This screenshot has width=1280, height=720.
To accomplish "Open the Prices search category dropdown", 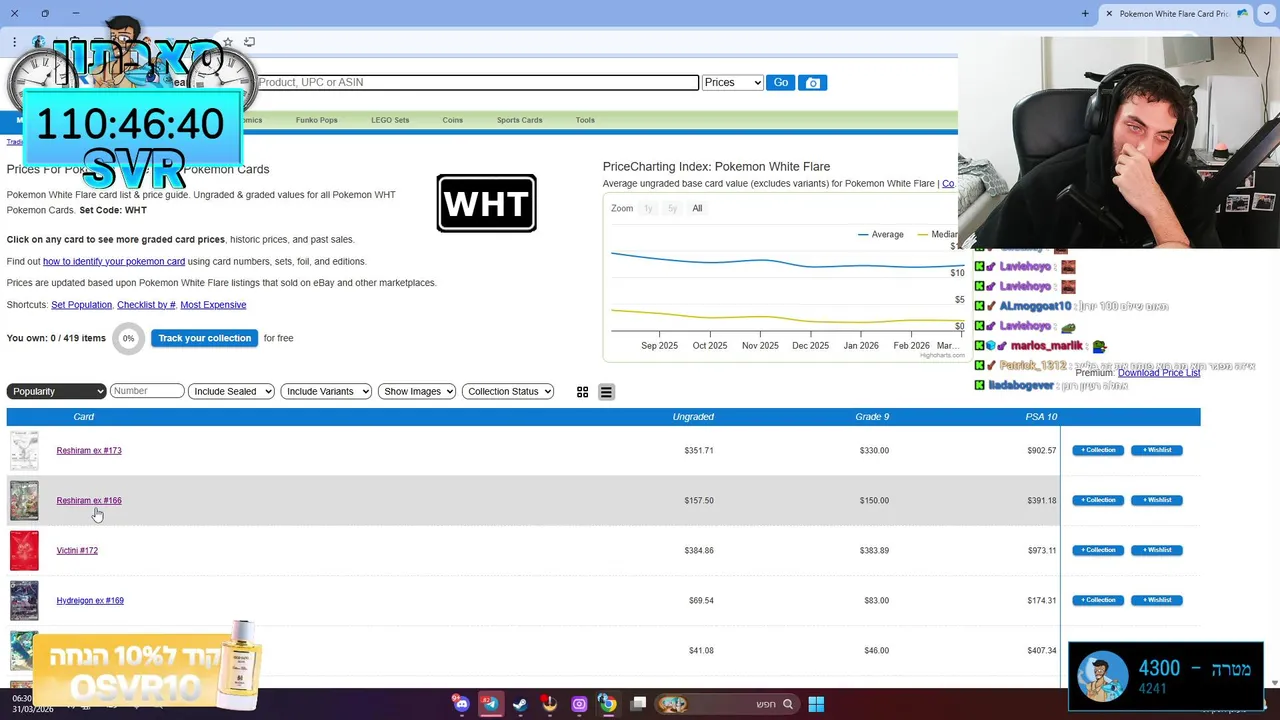I will [732, 83].
